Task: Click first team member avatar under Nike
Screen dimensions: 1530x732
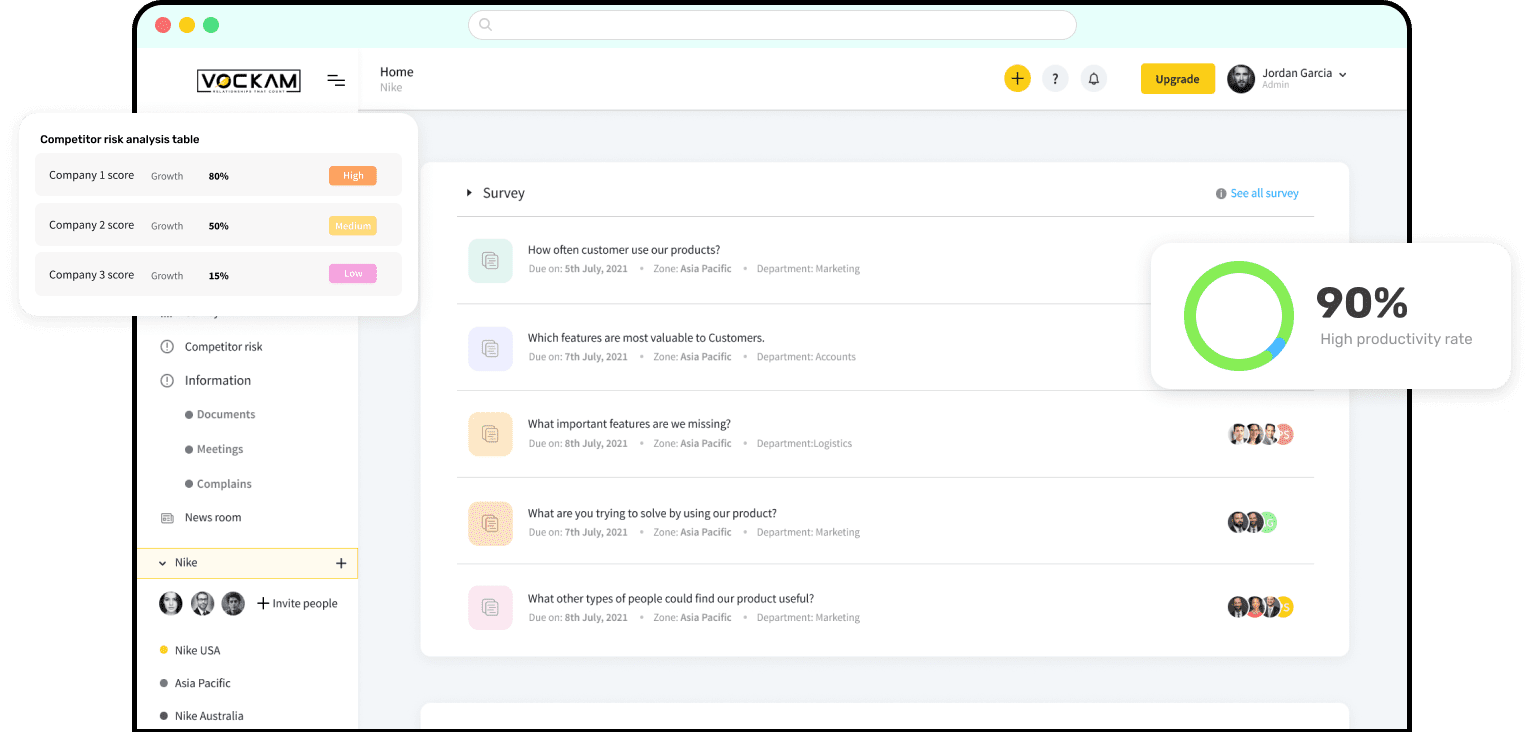Action: tap(171, 603)
